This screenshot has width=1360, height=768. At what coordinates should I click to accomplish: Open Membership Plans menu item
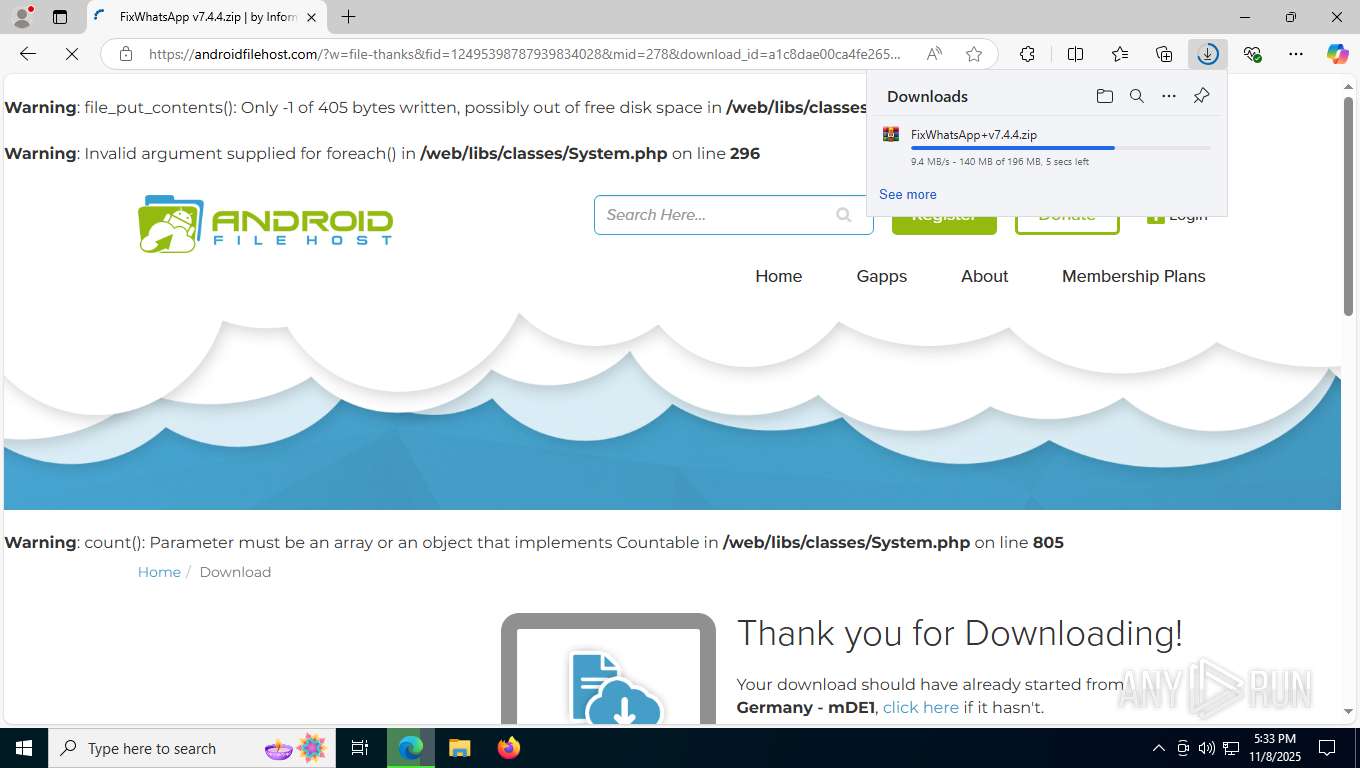pos(1133,276)
